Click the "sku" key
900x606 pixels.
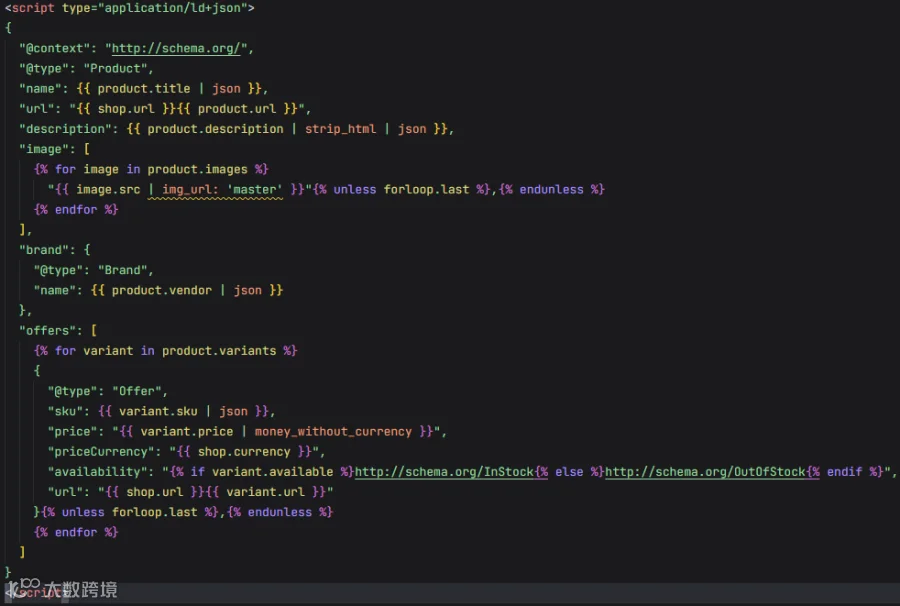[x=65, y=411]
